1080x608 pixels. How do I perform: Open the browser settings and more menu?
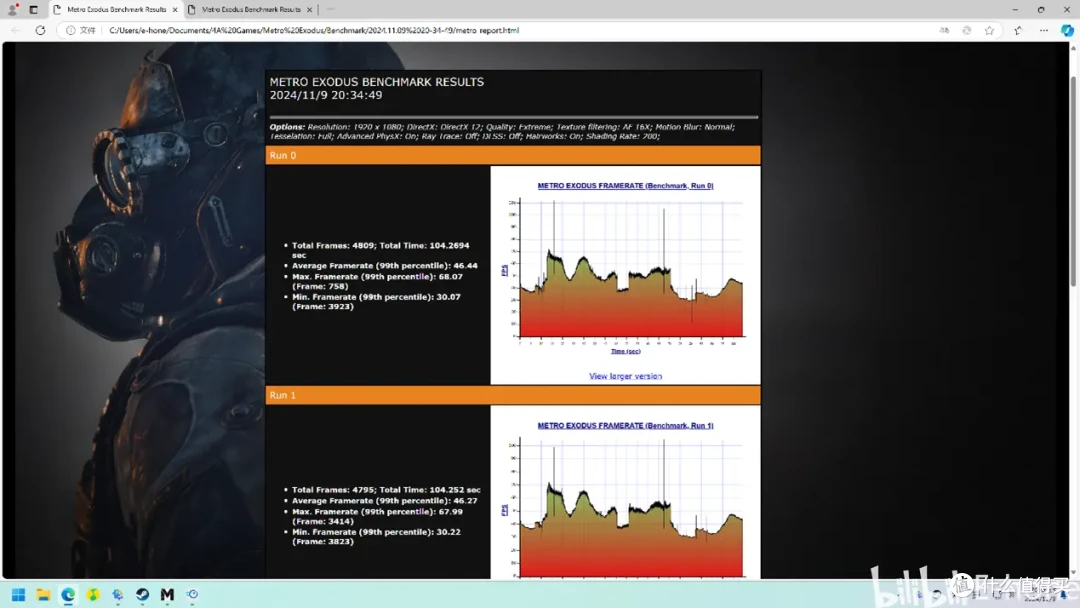[1043, 30]
